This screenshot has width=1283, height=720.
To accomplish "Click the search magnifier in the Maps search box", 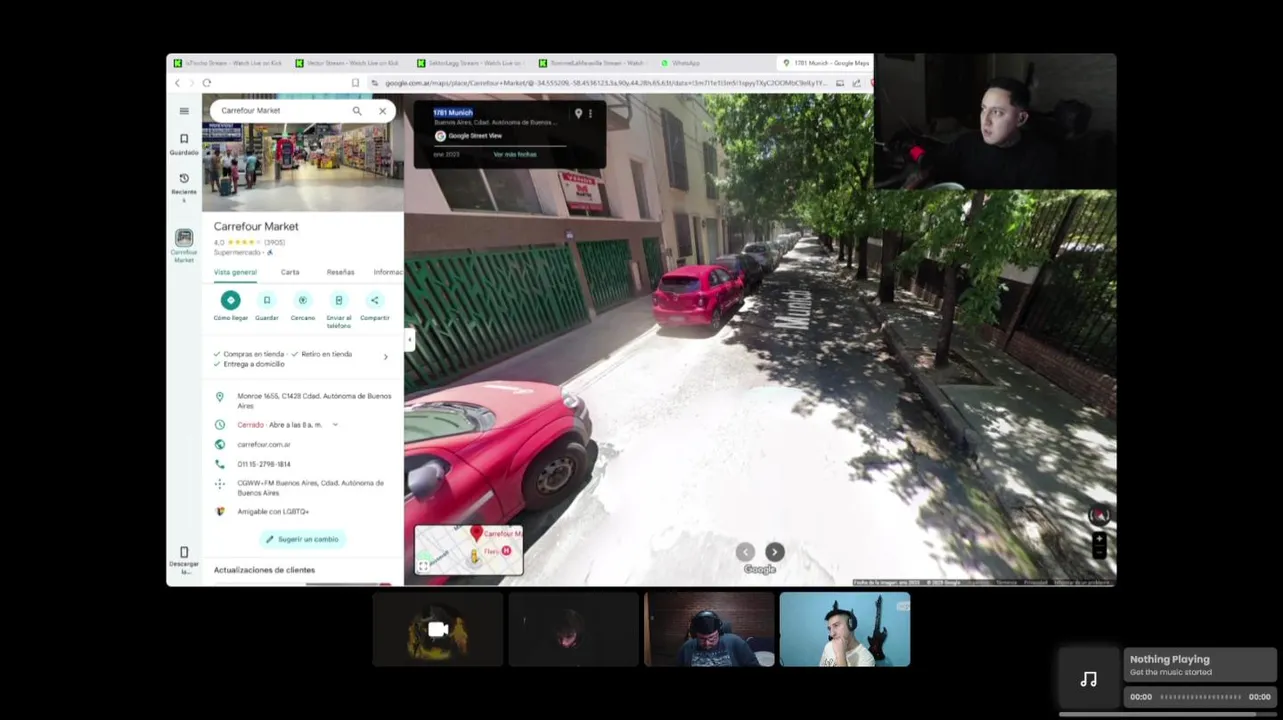I will click(x=357, y=111).
